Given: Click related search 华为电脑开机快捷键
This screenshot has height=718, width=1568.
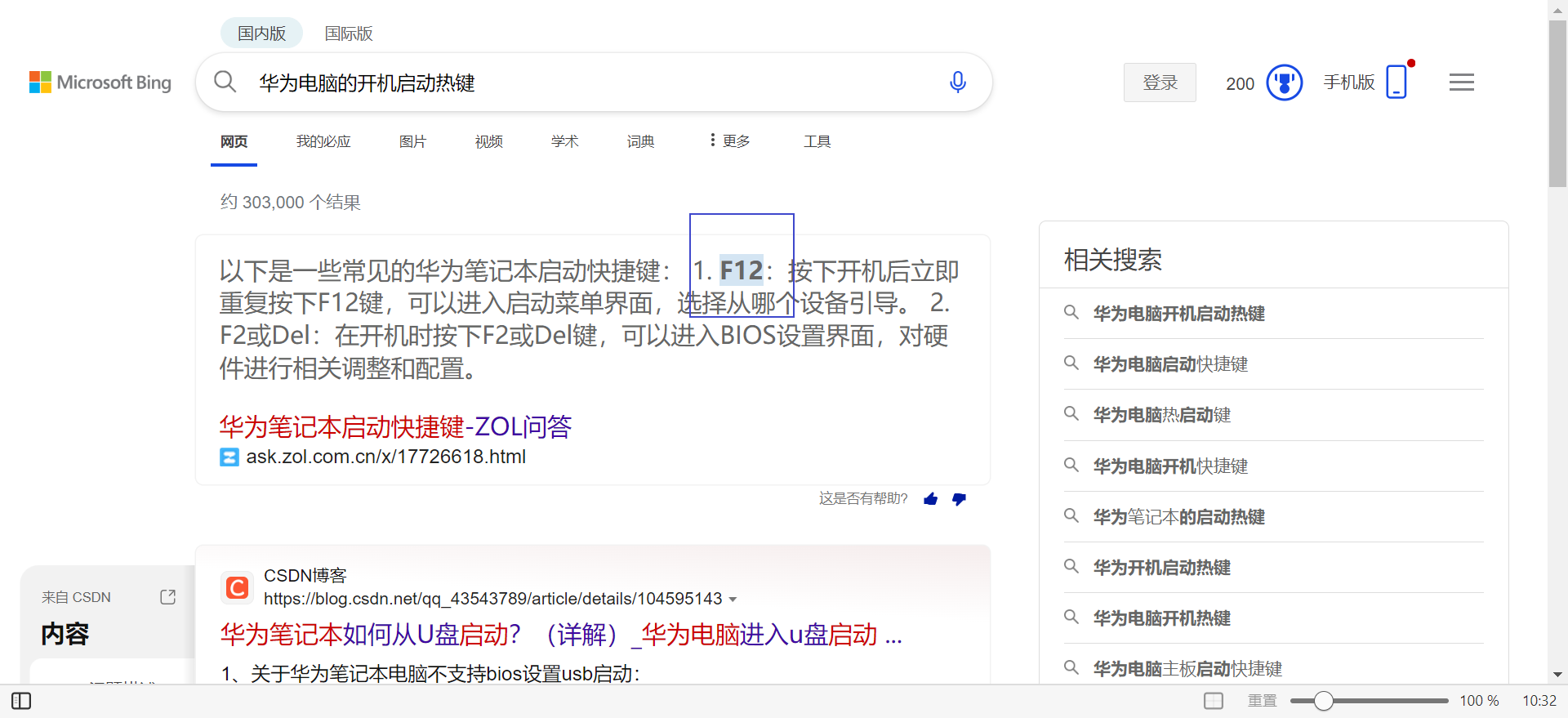Looking at the screenshot, I should tap(1170, 466).
